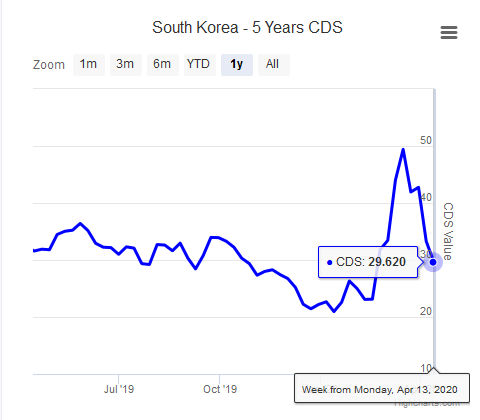480x420 pixels.
Task: Click the Jul '19 axis label
Action: click(119, 389)
